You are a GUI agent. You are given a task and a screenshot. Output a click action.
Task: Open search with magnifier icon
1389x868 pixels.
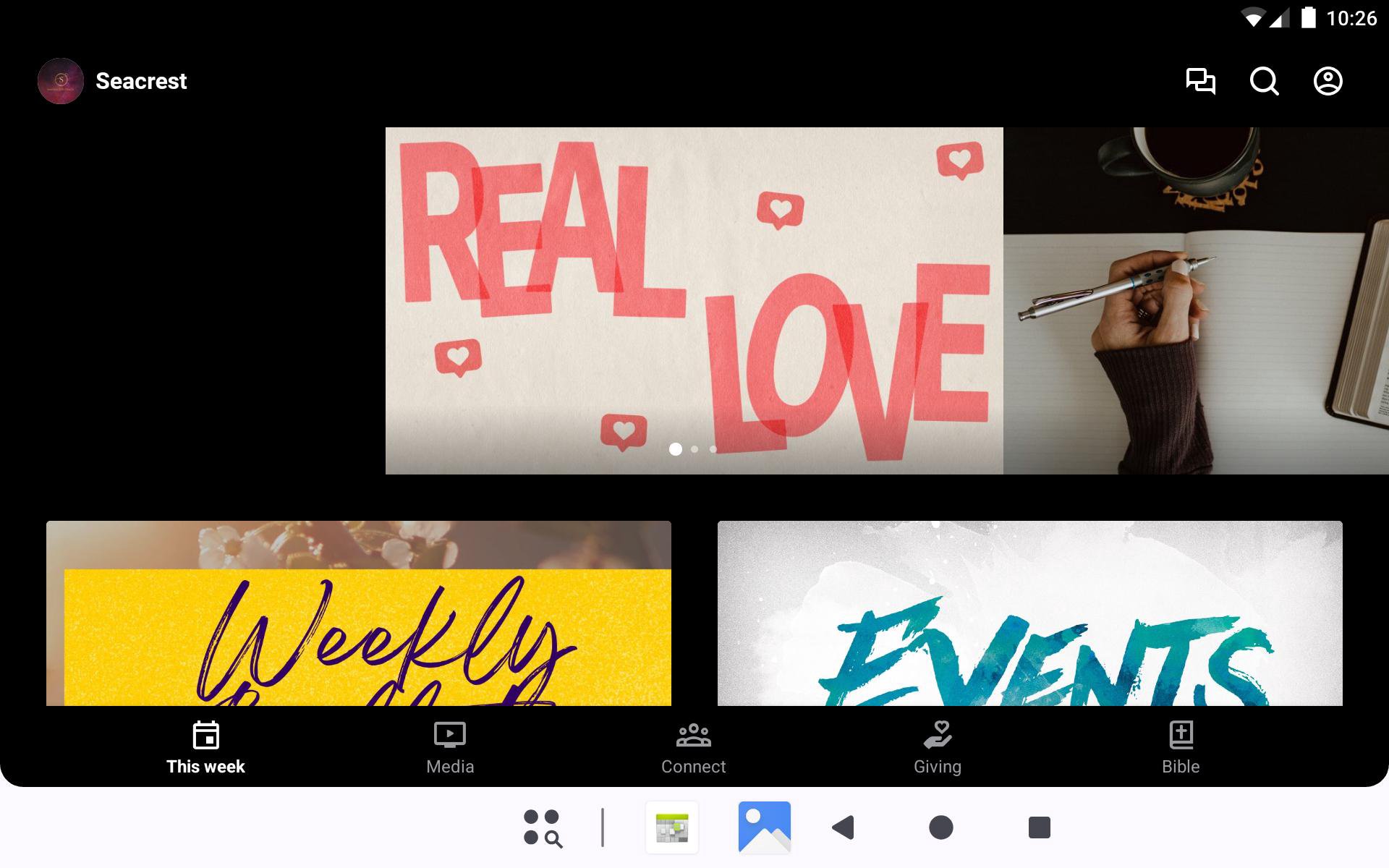pyautogui.click(x=1264, y=81)
